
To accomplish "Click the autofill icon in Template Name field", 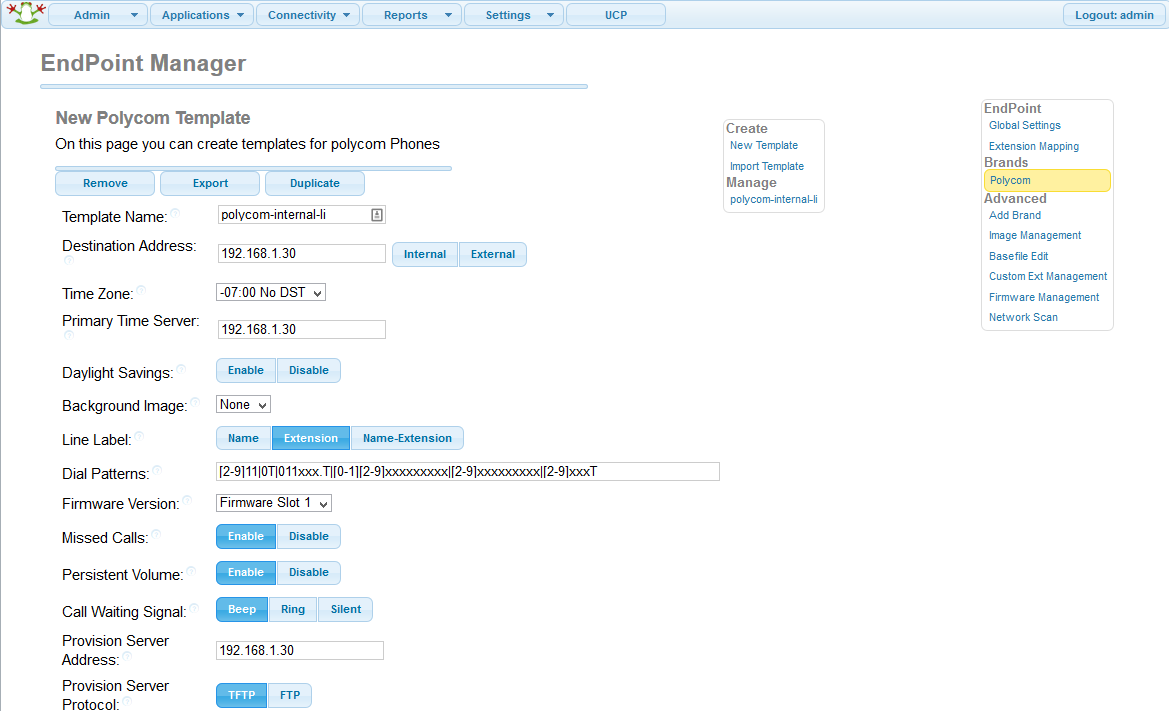I will [x=377, y=215].
